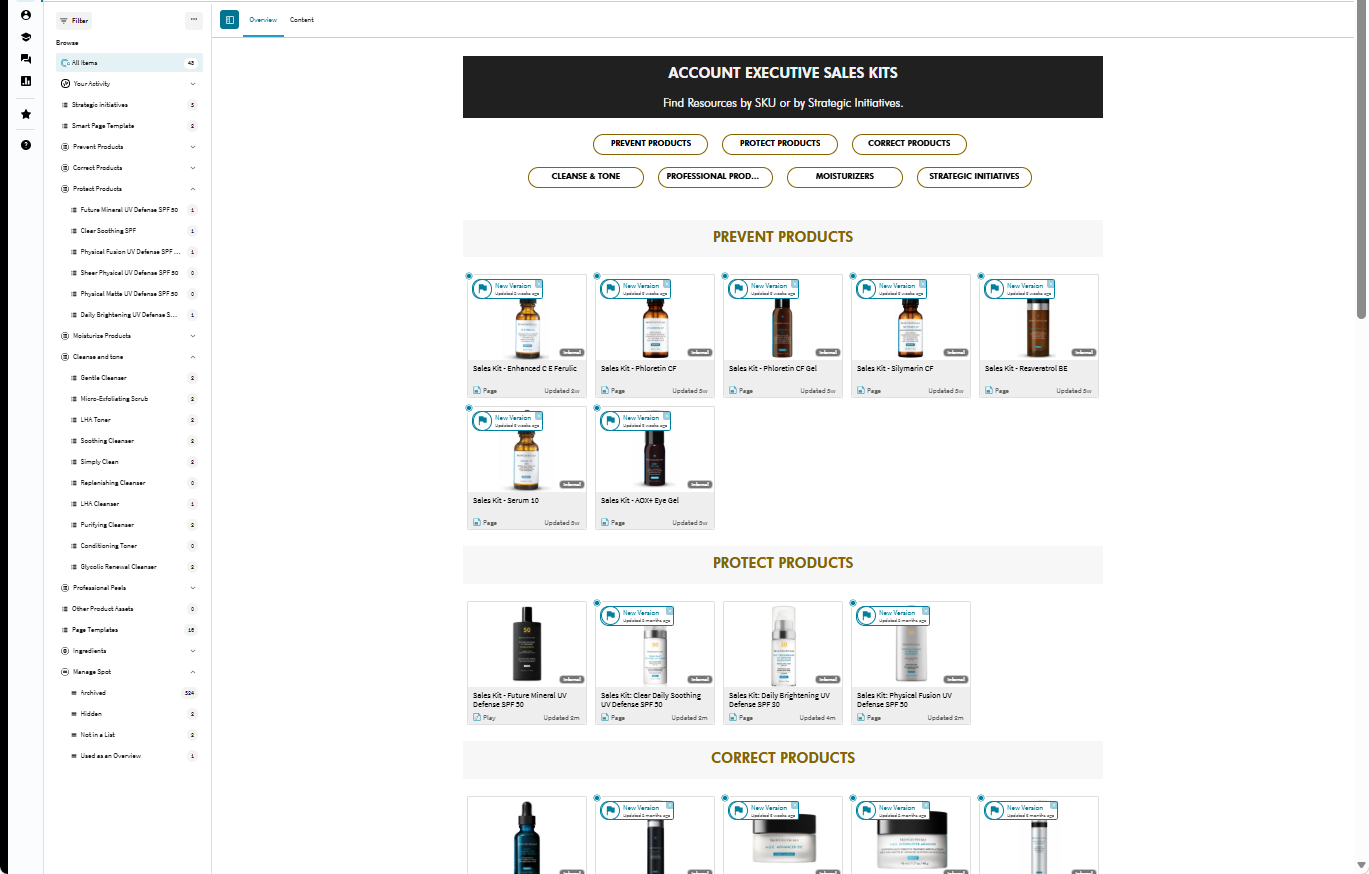Click the graduation cap learning icon
Screen dimensions: 1369x874
(x=26, y=37)
